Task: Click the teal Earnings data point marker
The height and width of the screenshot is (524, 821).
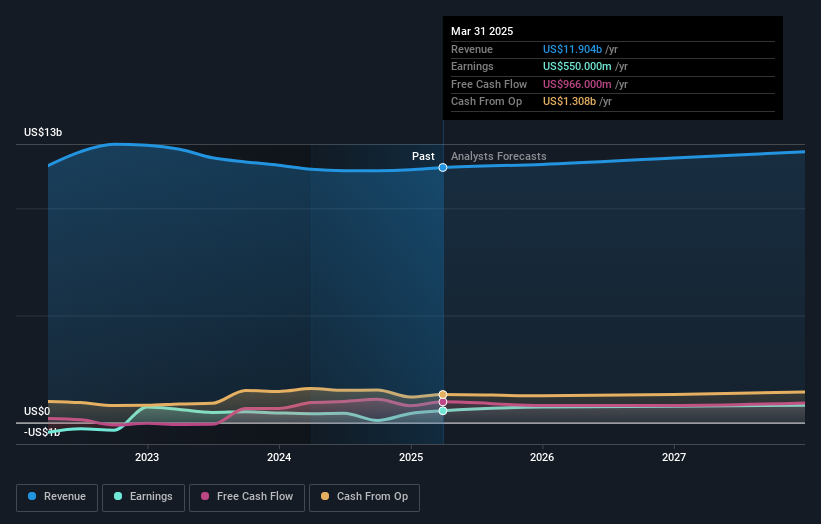Action: point(443,411)
